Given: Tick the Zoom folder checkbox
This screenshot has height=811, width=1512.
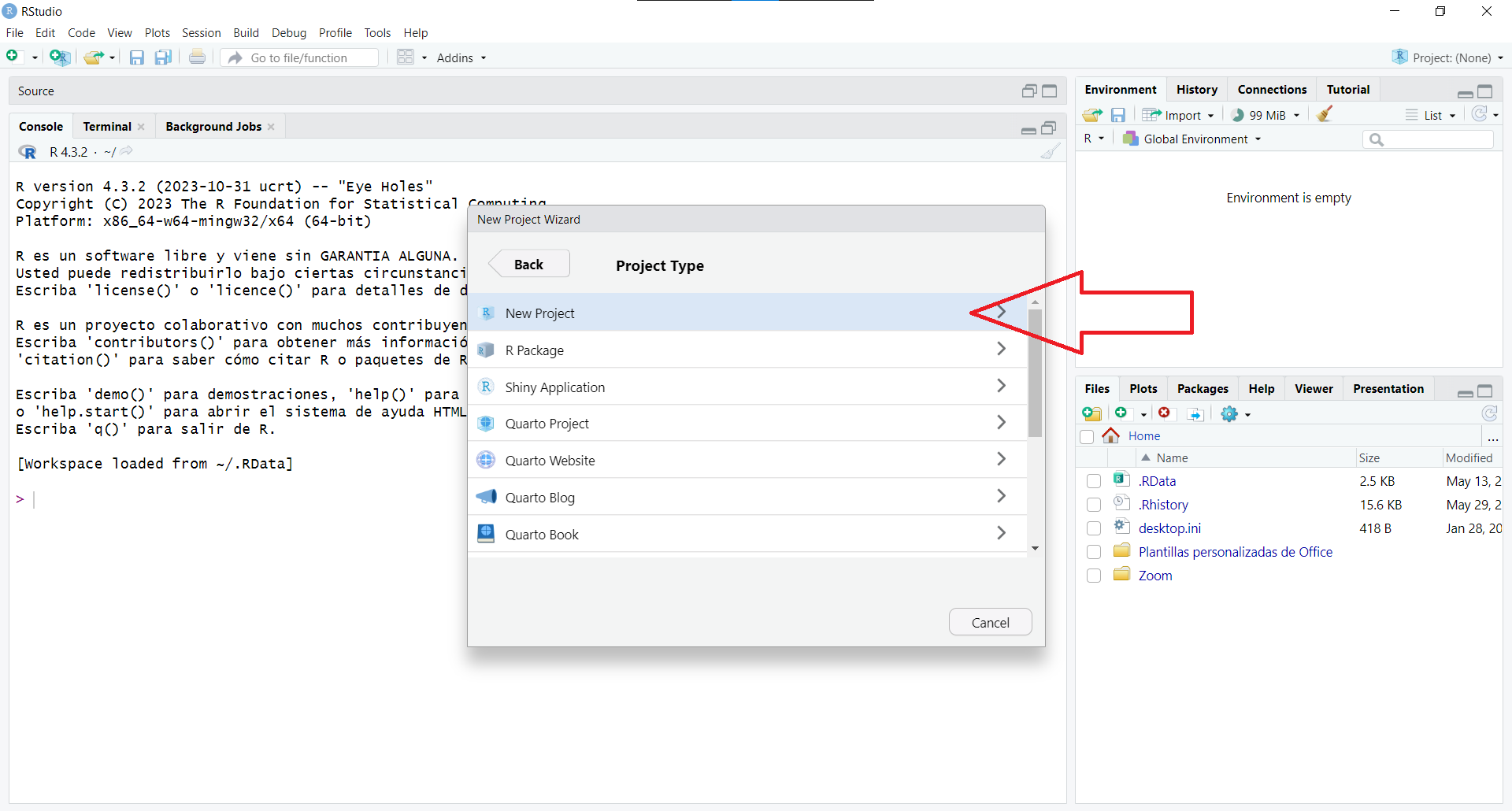Looking at the screenshot, I should coord(1093,576).
